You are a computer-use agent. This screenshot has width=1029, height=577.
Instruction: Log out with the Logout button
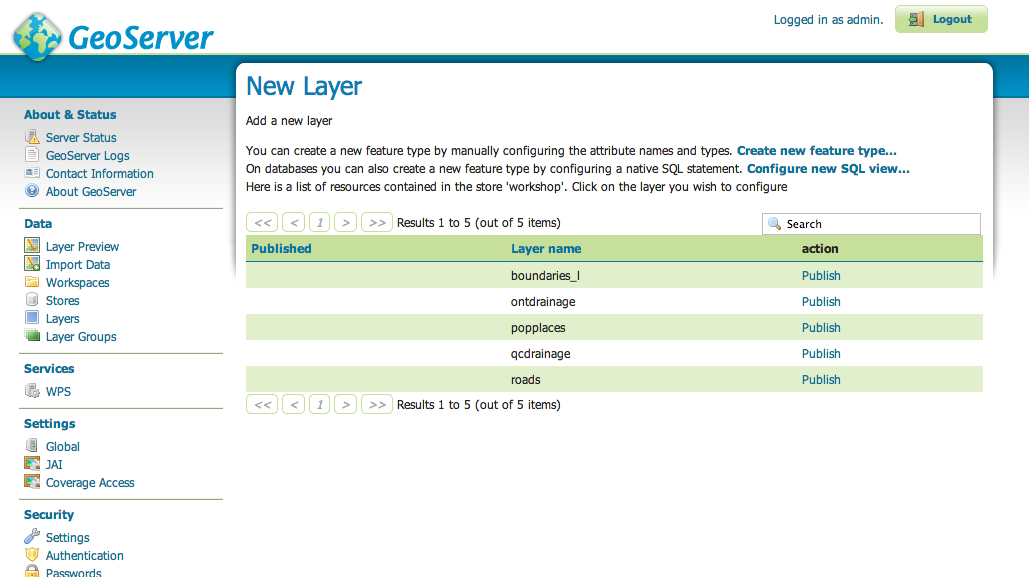point(941,19)
